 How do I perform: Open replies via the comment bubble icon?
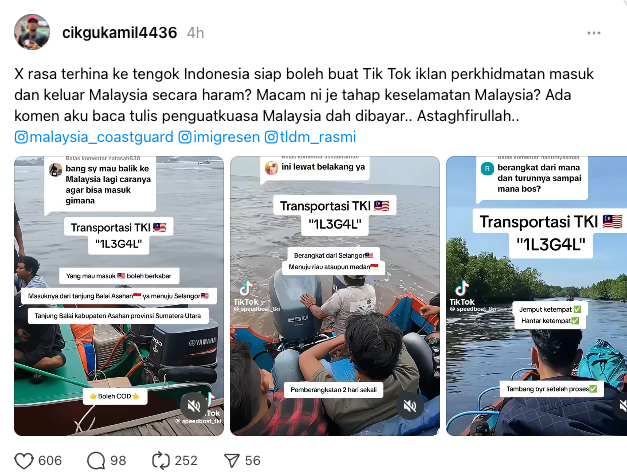(96, 461)
